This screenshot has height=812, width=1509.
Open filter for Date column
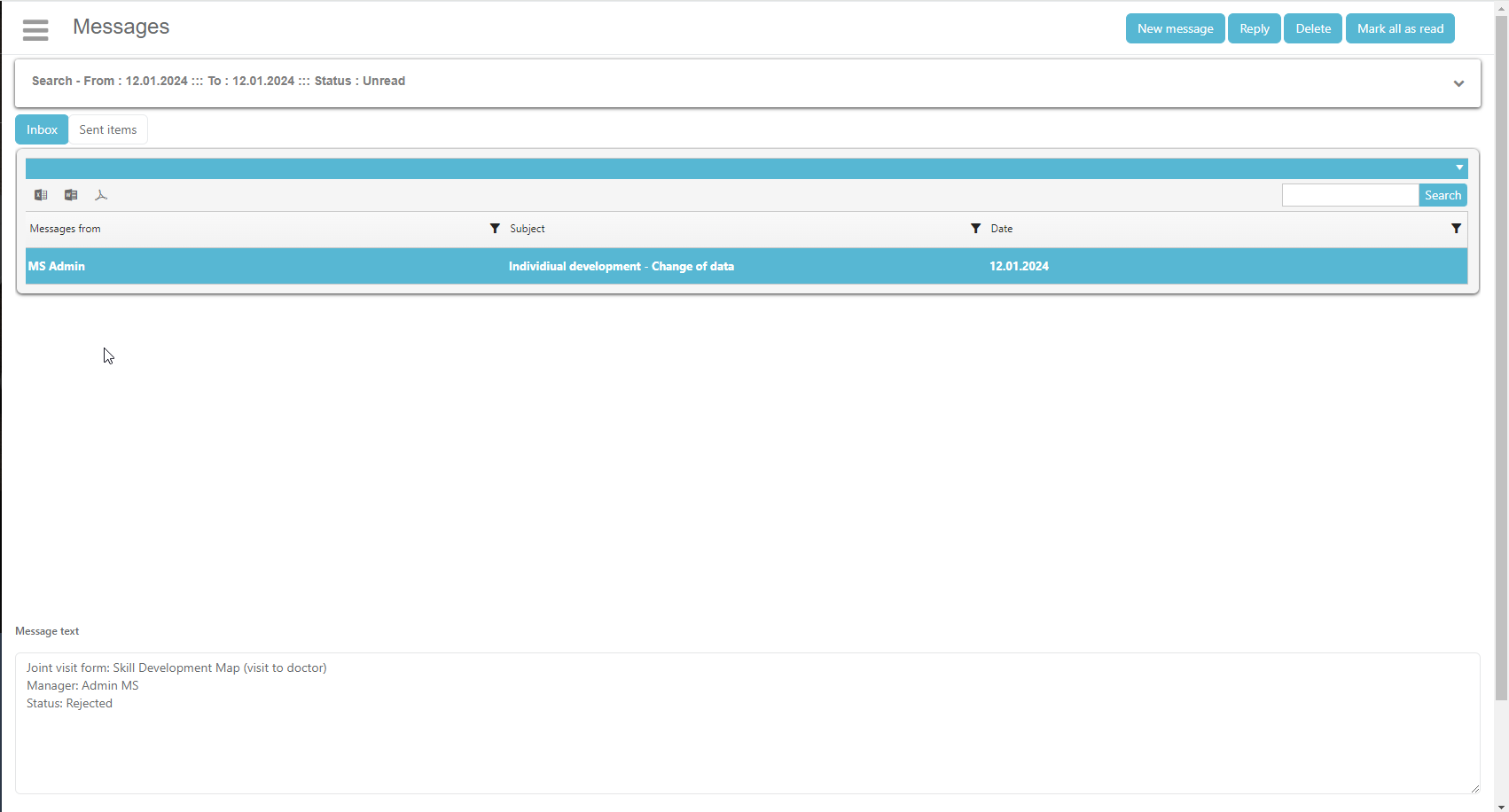point(1455,229)
